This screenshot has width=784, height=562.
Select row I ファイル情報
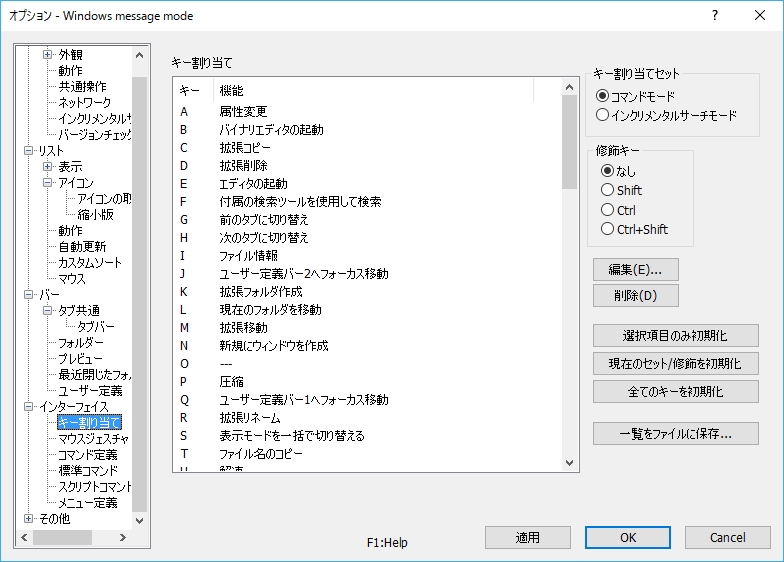368,256
